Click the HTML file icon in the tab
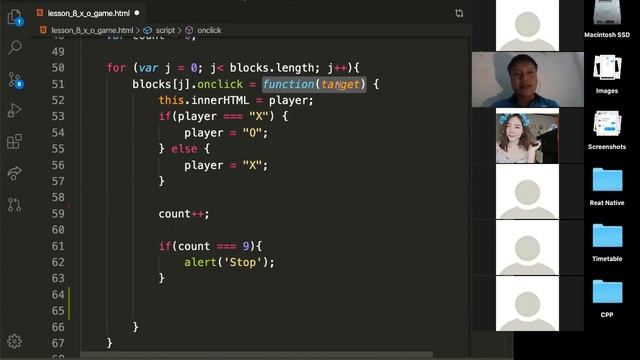Screen dimensions: 640x360 pos(40,13)
